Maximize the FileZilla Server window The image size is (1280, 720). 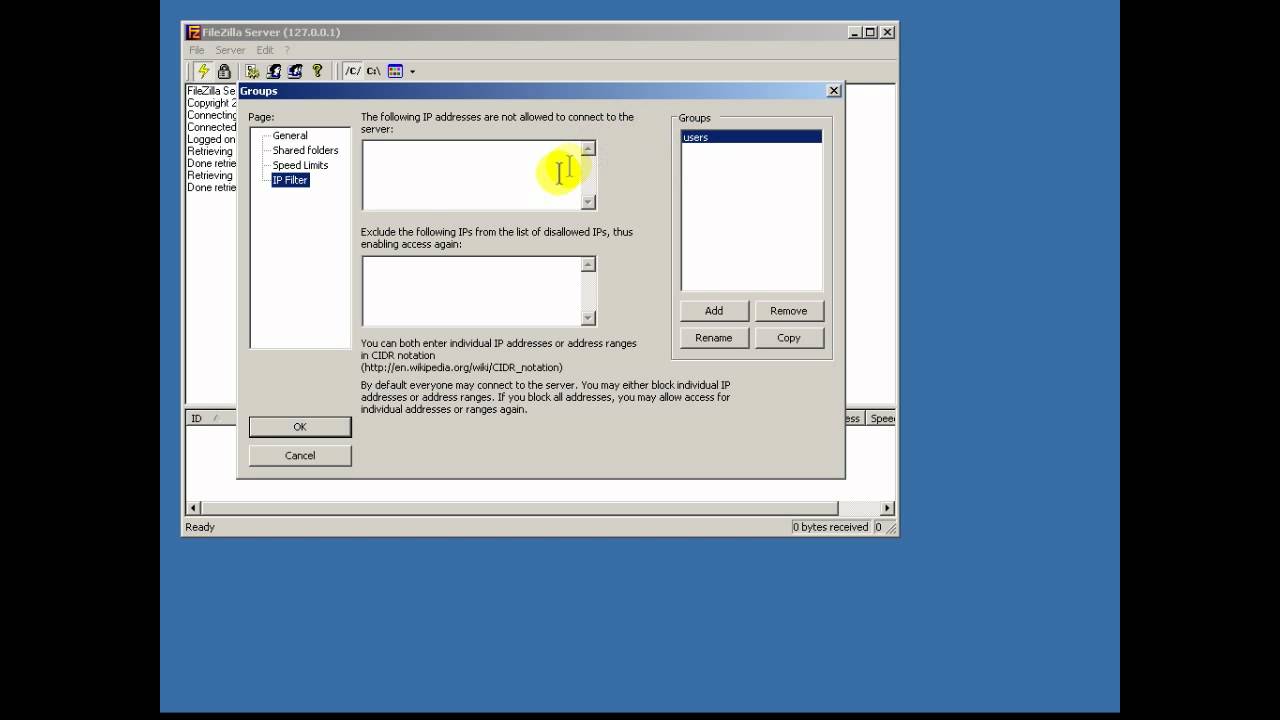point(870,32)
